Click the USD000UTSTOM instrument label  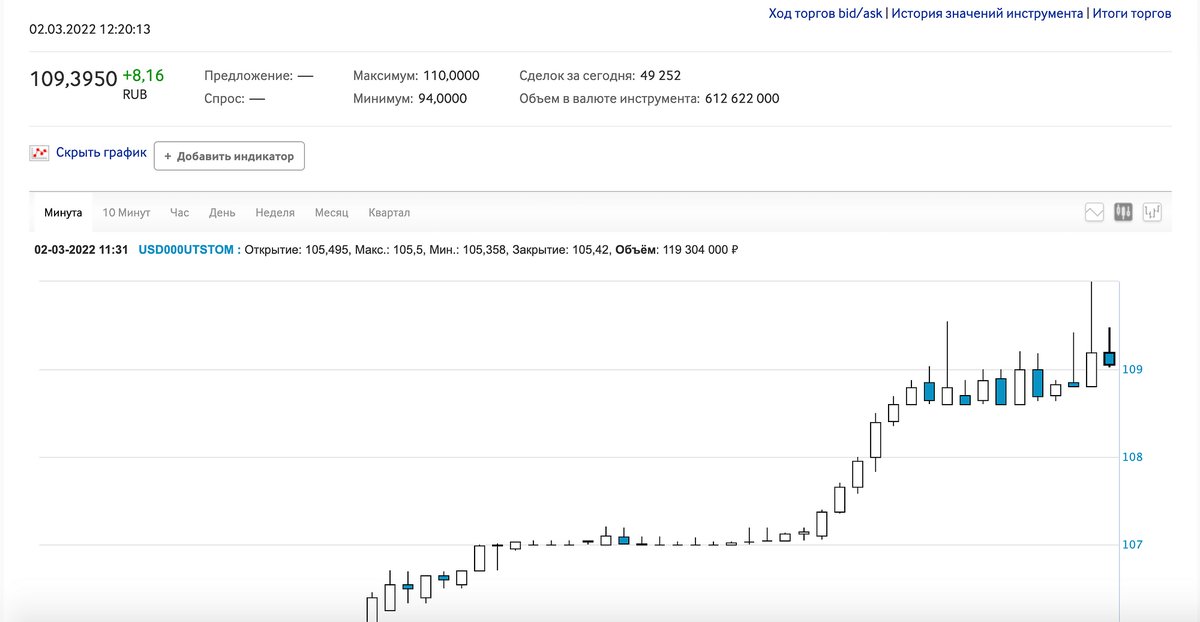click(x=186, y=249)
